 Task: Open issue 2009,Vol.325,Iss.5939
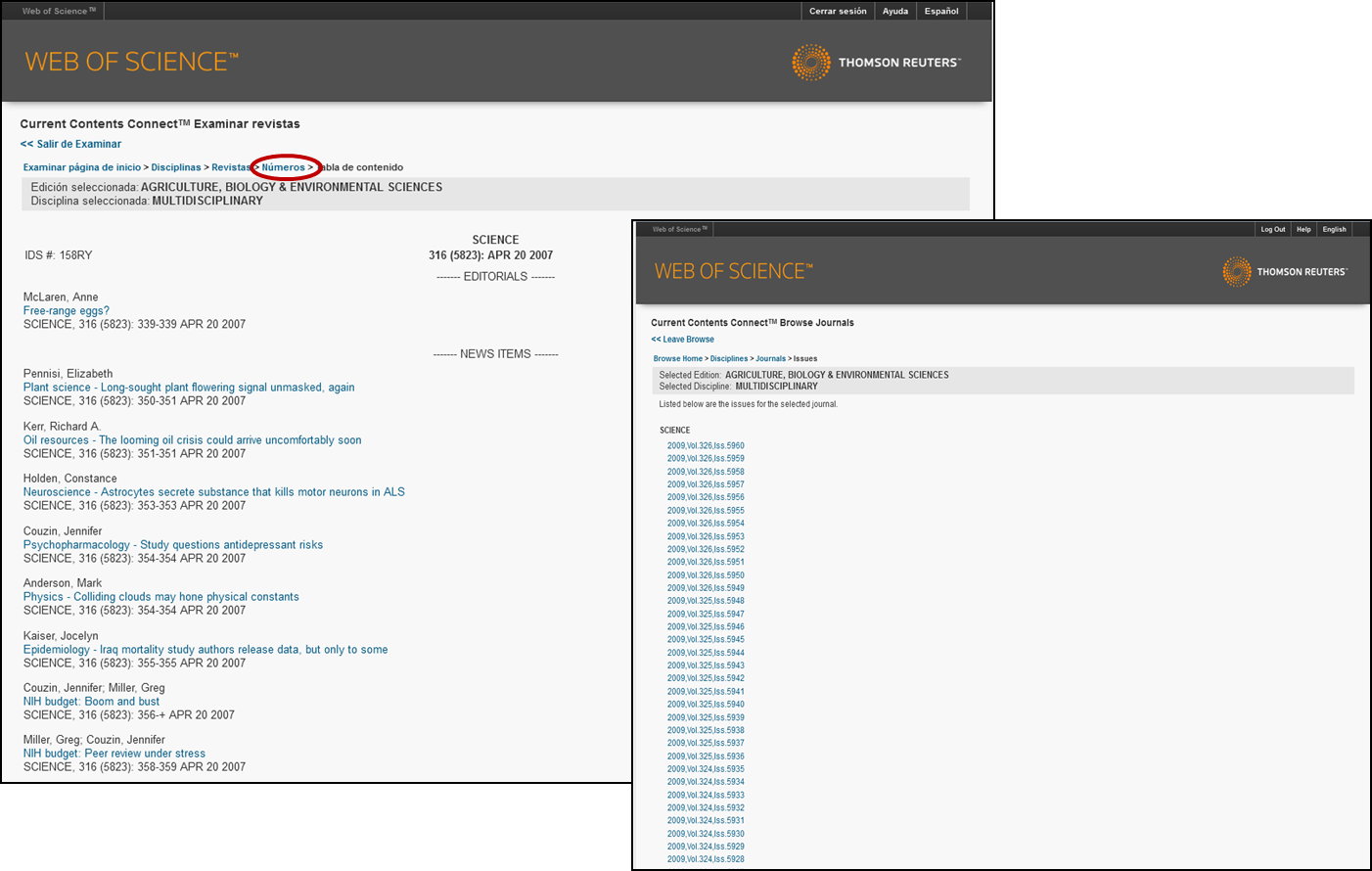[706, 717]
